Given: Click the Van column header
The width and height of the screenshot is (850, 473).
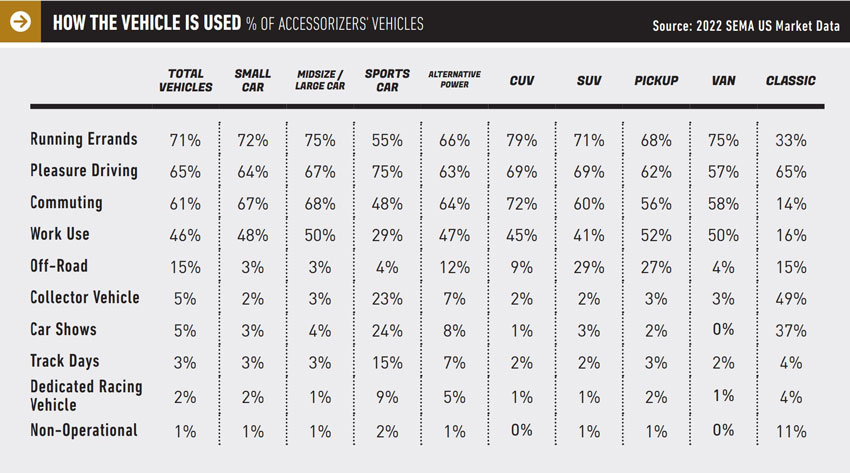Looking at the screenshot, I should click(x=723, y=80).
